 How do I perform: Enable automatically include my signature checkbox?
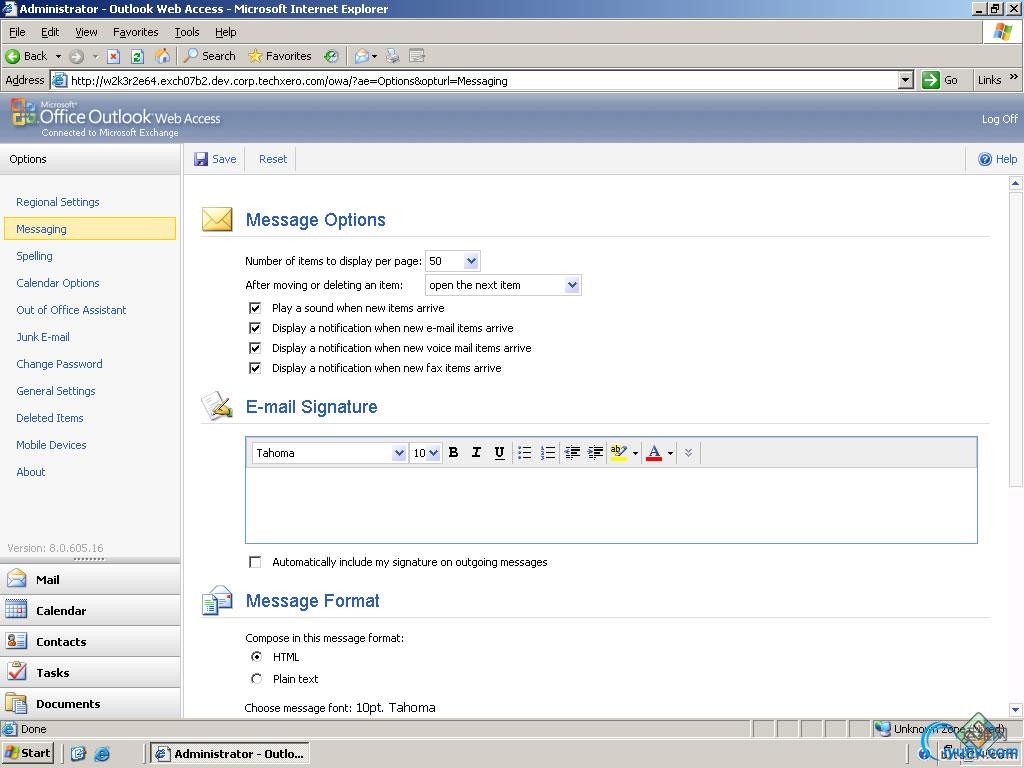click(x=255, y=562)
